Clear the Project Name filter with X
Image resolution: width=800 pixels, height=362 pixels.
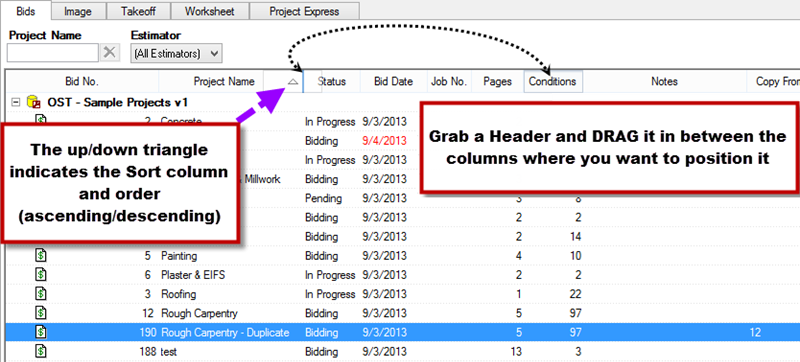tap(110, 53)
